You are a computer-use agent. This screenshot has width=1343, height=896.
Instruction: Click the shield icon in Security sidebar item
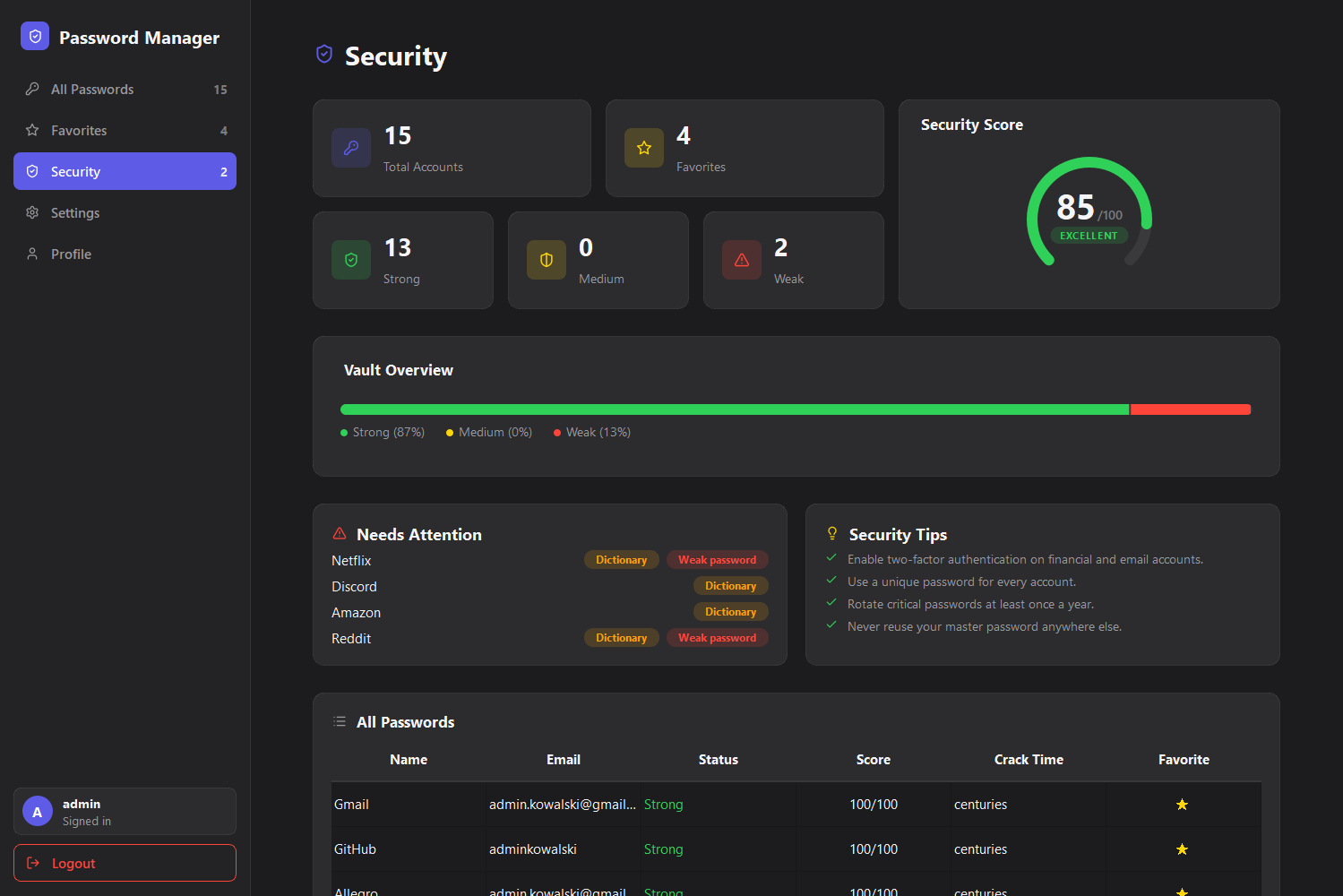click(x=32, y=171)
